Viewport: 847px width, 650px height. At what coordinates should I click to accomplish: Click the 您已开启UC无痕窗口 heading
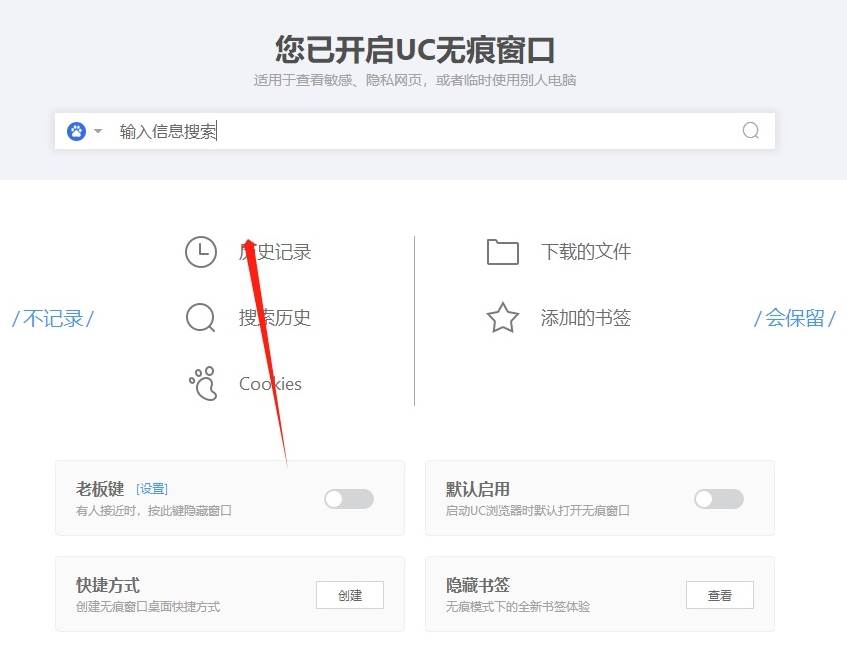tap(415, 50)
